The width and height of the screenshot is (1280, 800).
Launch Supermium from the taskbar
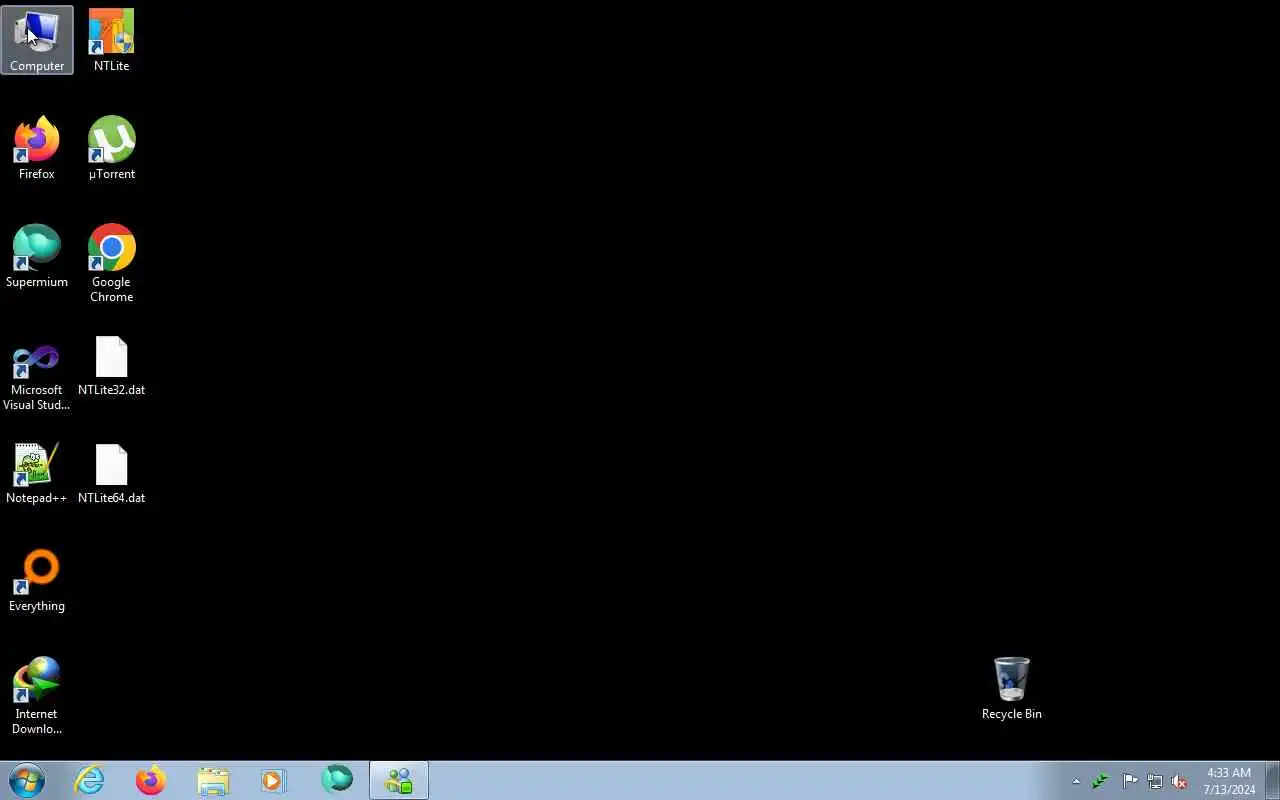(337, 780)
